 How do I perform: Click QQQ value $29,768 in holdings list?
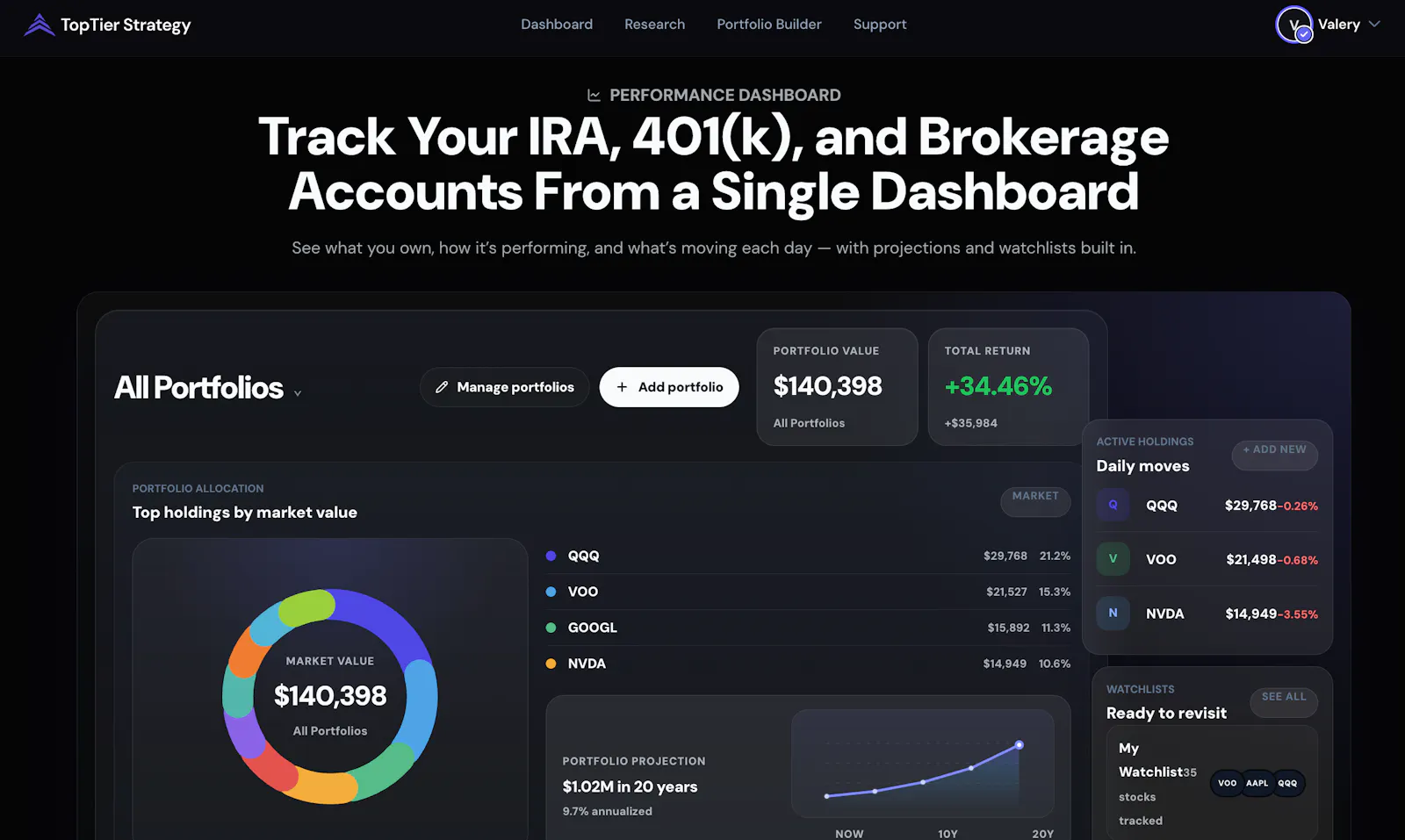pyautogui.click(x=1005, y=556)
